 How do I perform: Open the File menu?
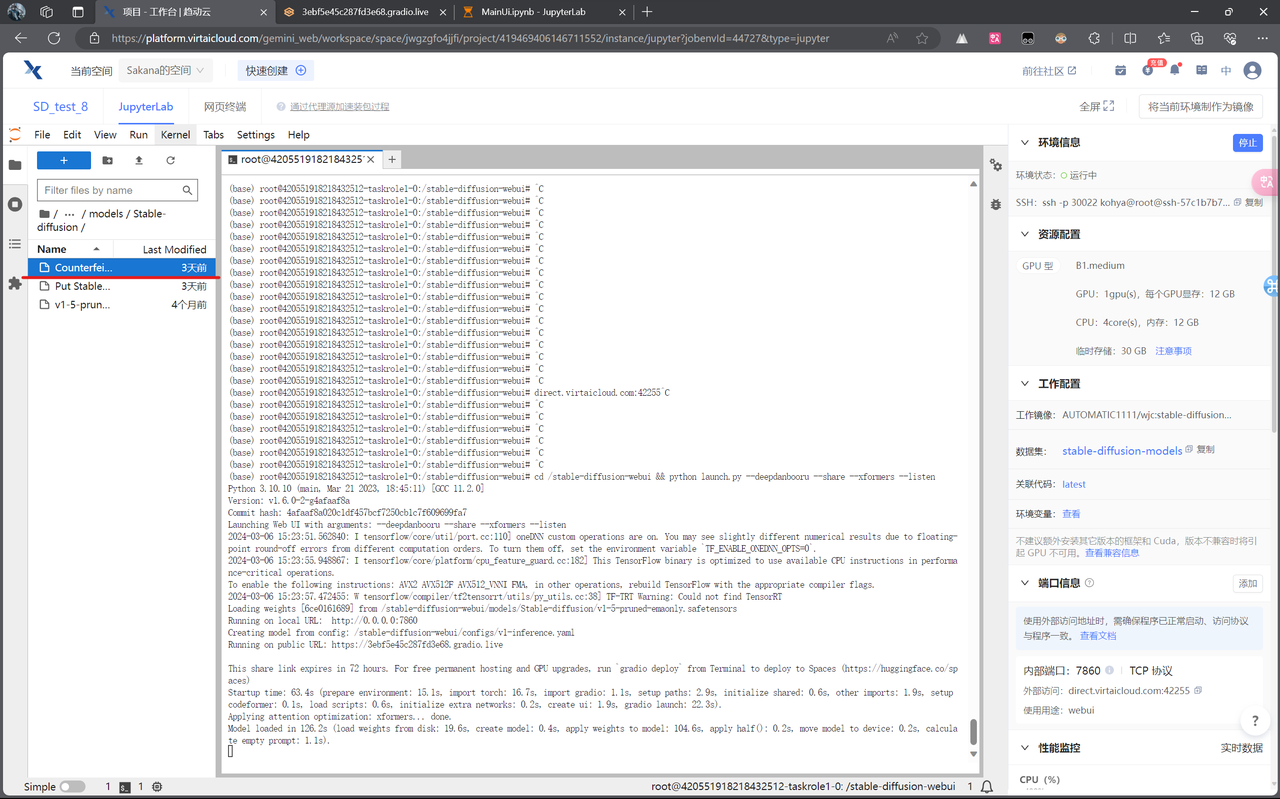click(42, 135)
